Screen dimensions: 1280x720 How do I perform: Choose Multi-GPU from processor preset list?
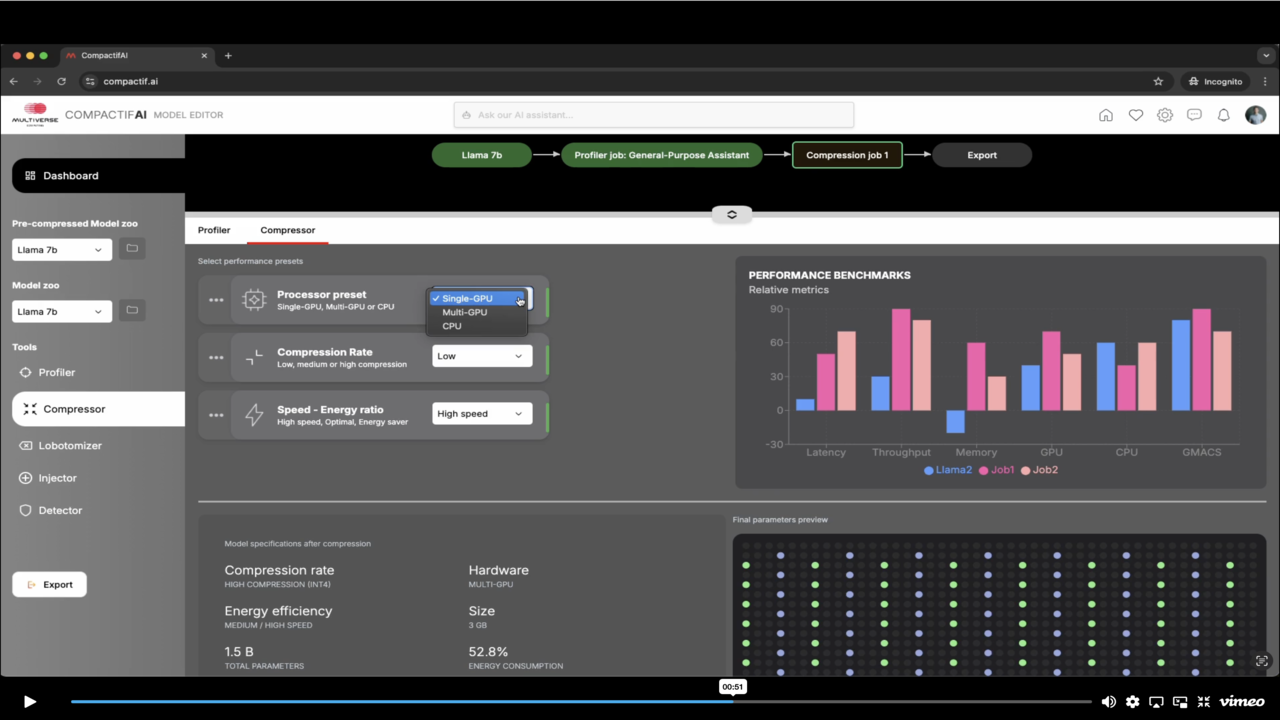[x=465, y=312]
